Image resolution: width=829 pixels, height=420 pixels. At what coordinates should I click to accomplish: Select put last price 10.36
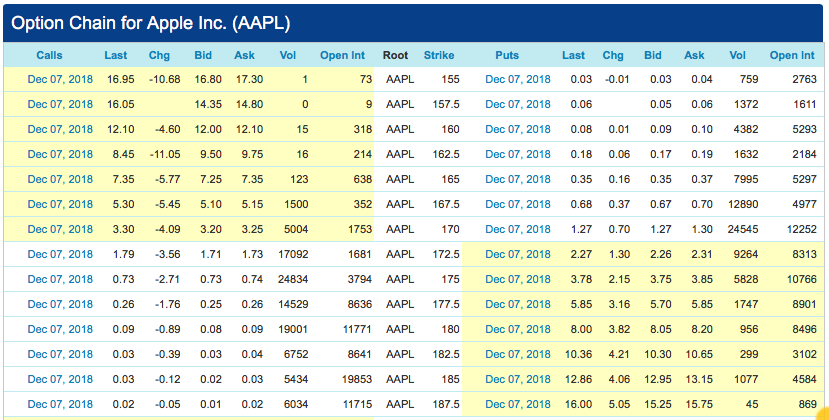pyautogui.click(x=578, y=354)
